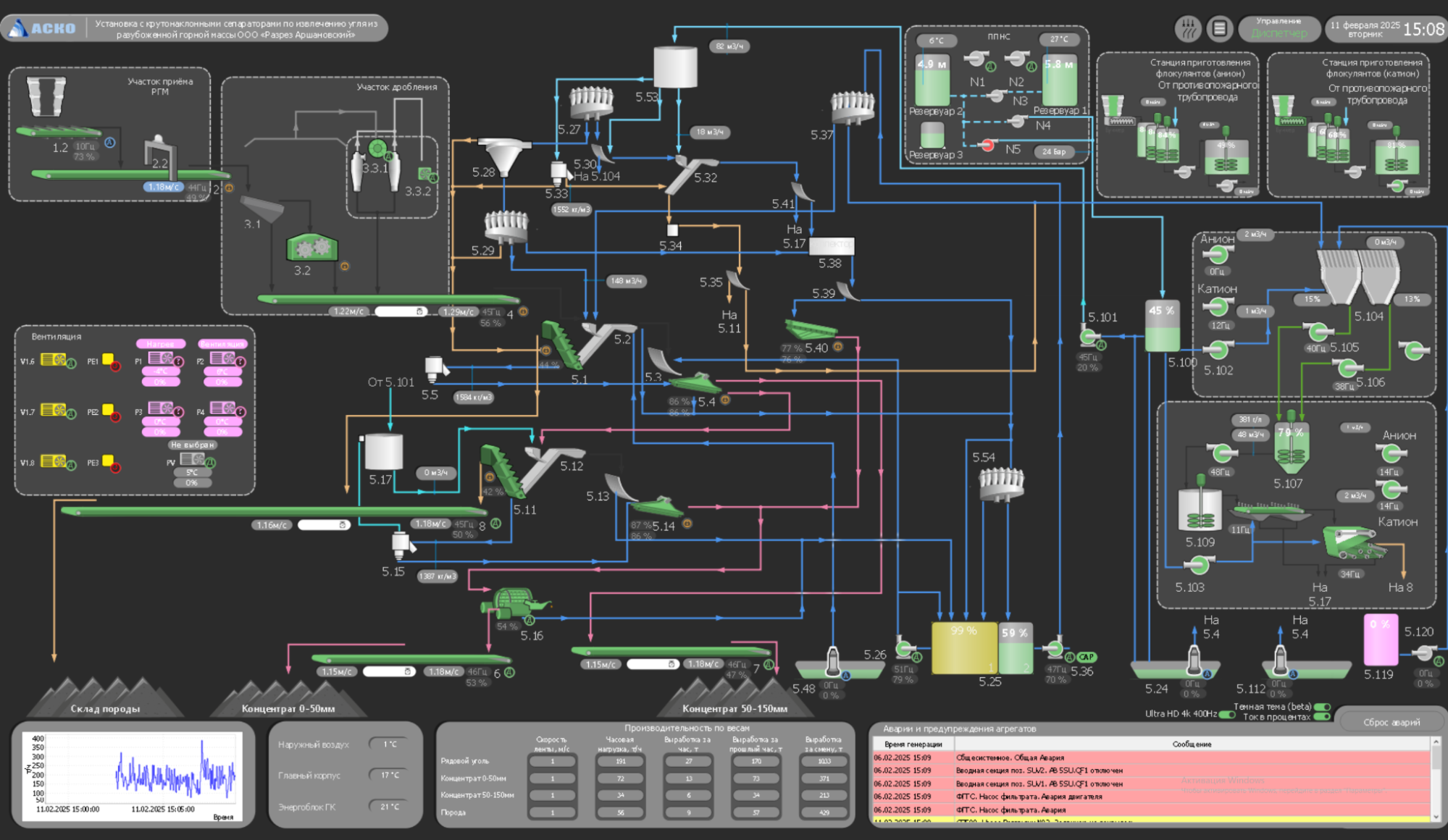Toggle Темная тема (beta) switch

click(1323, 707)
